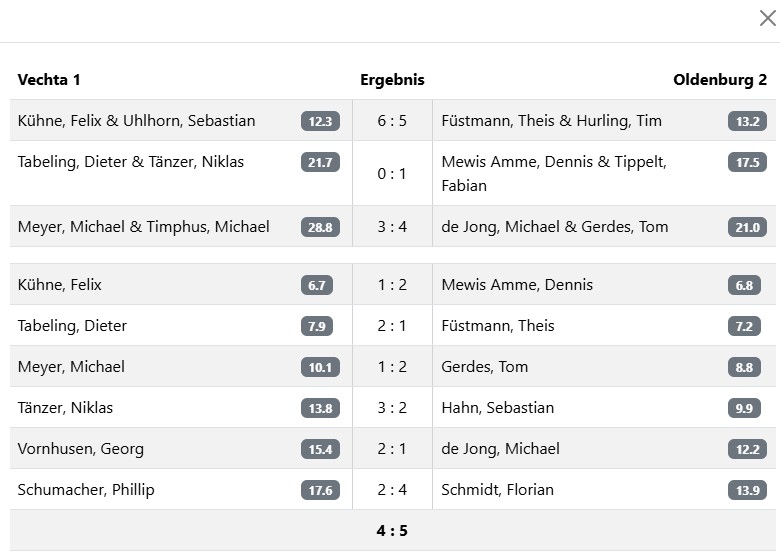Click the 2 : 4 singles result
This screenshot has width=780, height=558.
(392, 490)
